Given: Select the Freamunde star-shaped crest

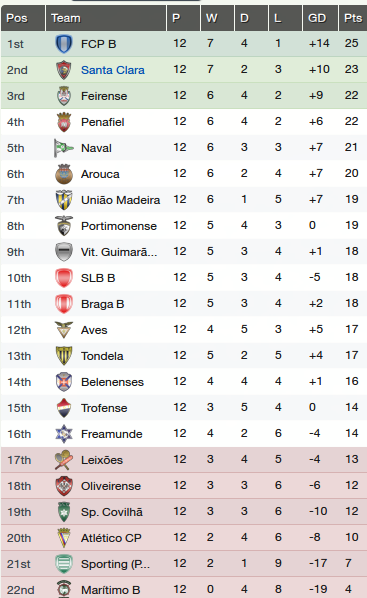Looking at the screenshot, I should [64, 434].
